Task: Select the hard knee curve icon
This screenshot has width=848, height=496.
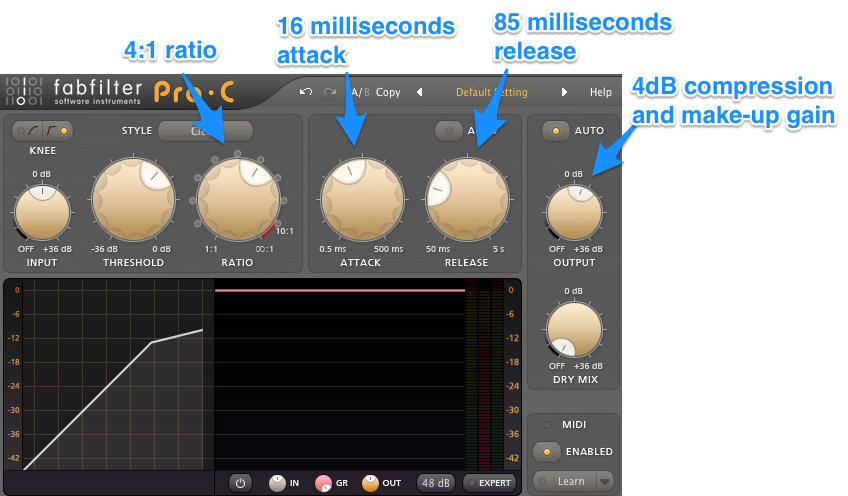Action: point(52,130)
